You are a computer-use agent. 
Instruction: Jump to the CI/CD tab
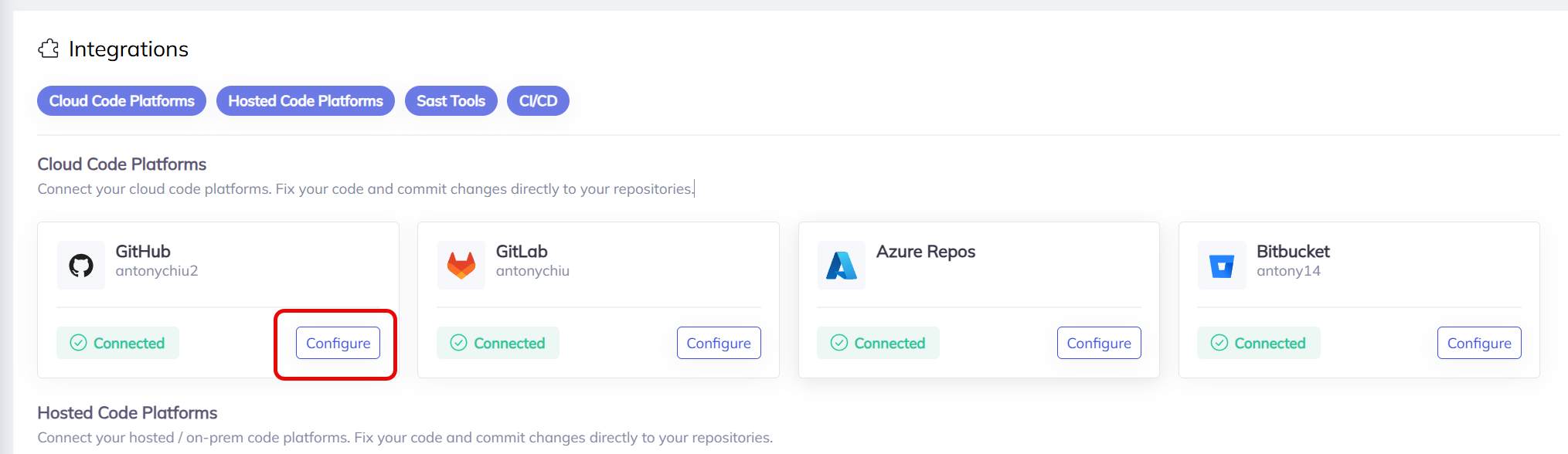point(538,101)
